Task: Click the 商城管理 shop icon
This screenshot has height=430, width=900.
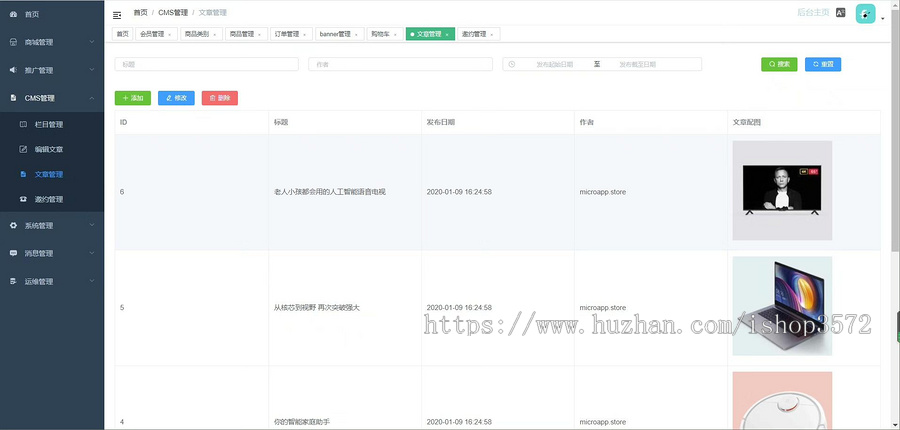Action: coord(14,42)
